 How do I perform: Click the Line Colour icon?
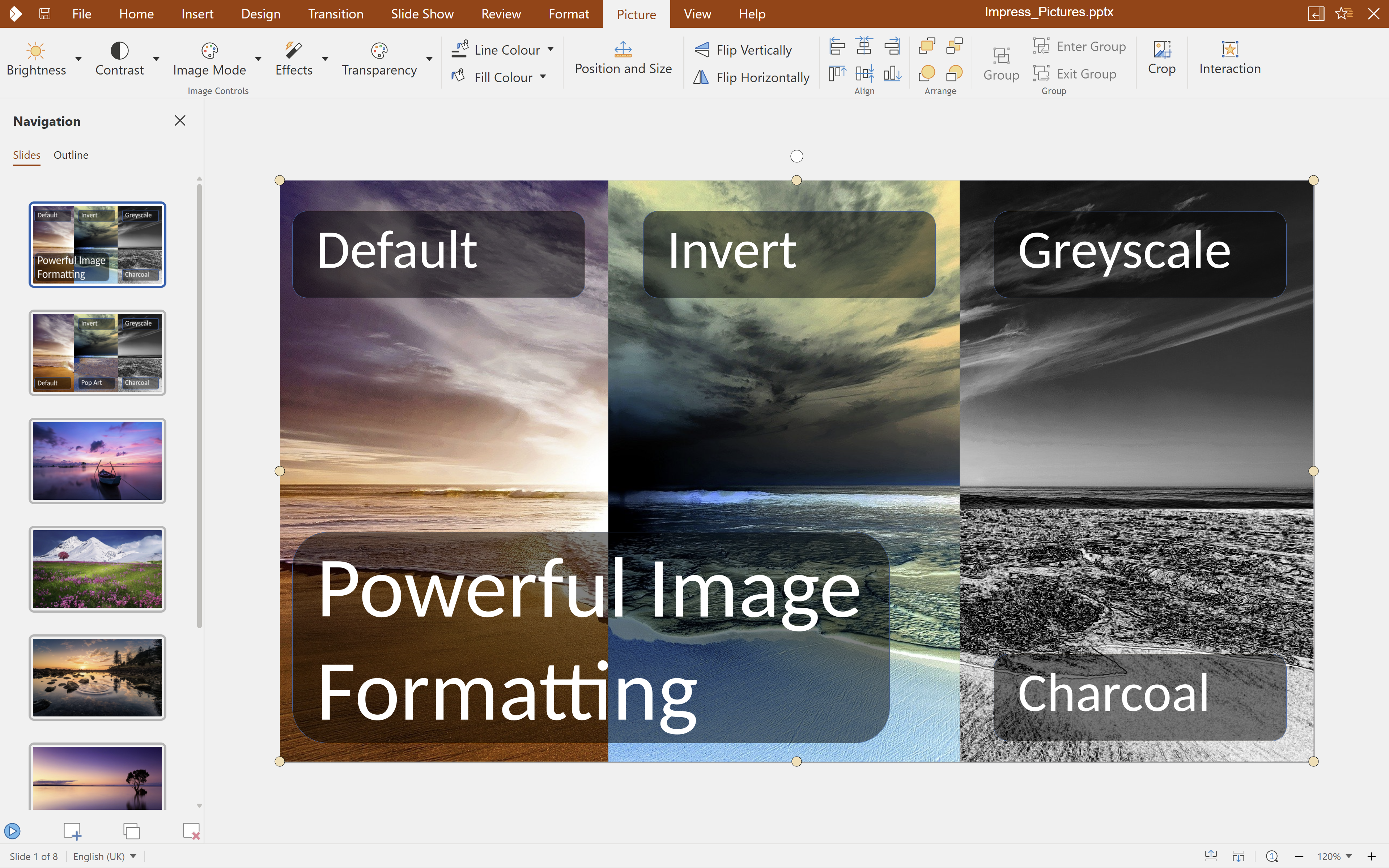click(x=460, y=50)
